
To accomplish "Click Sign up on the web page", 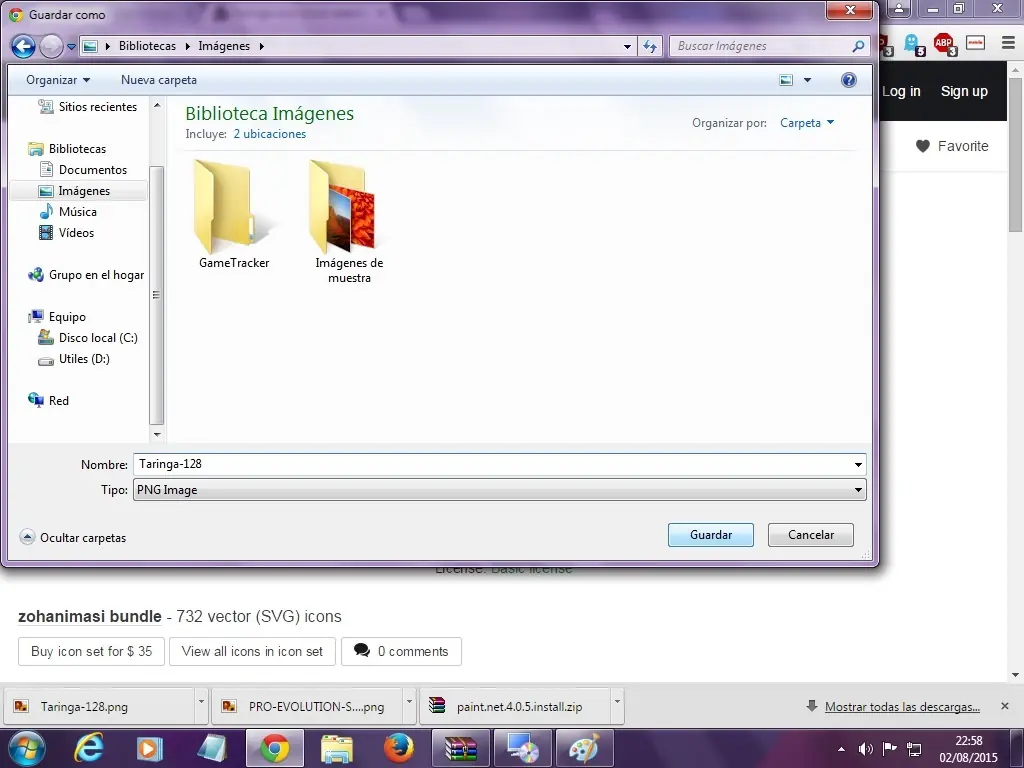I will tap(964, 91).
